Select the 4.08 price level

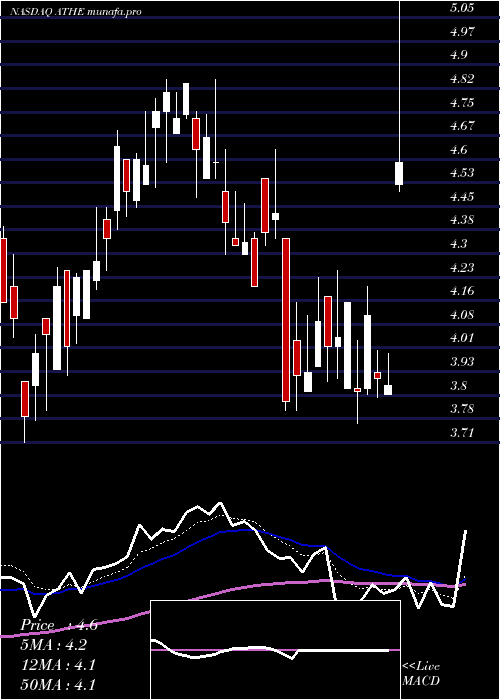tap(462, 315)
